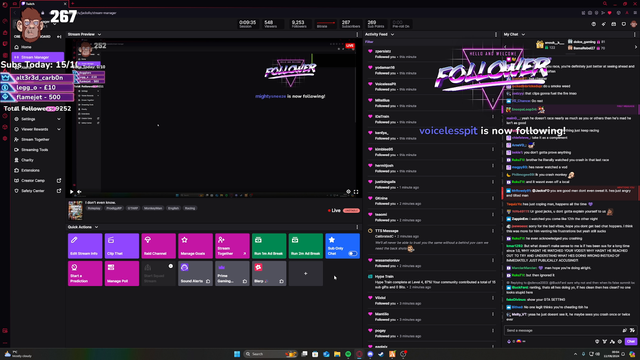Image resolution: width=640 pixels, height=360 pixels.
Task: Open options for xpersistz follow entry
Action: point(493,51)
